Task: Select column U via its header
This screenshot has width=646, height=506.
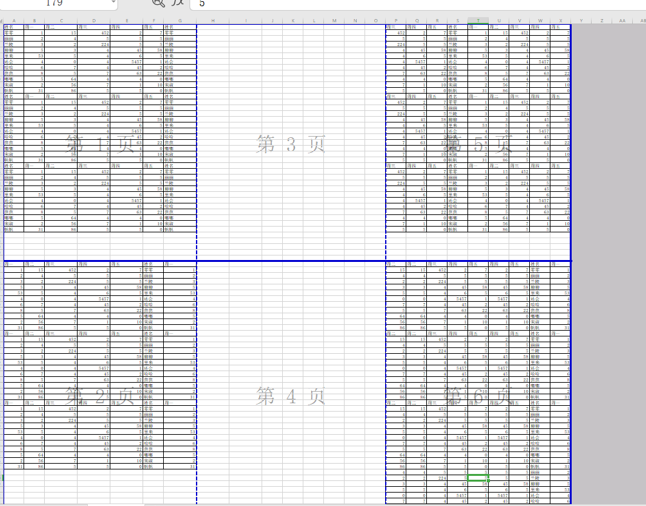Action: pos(499,21)
